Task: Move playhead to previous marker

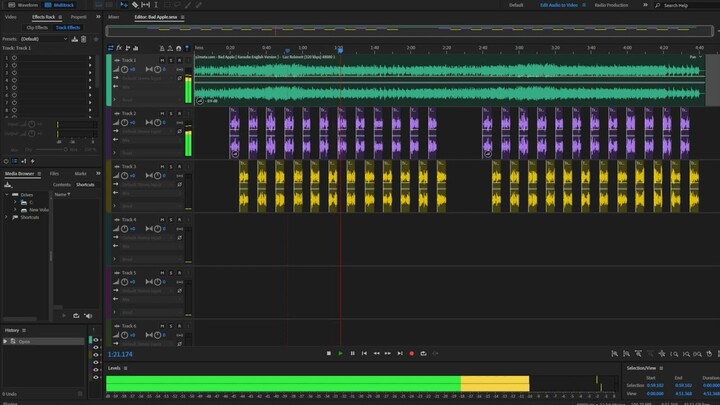Action: 364,354
